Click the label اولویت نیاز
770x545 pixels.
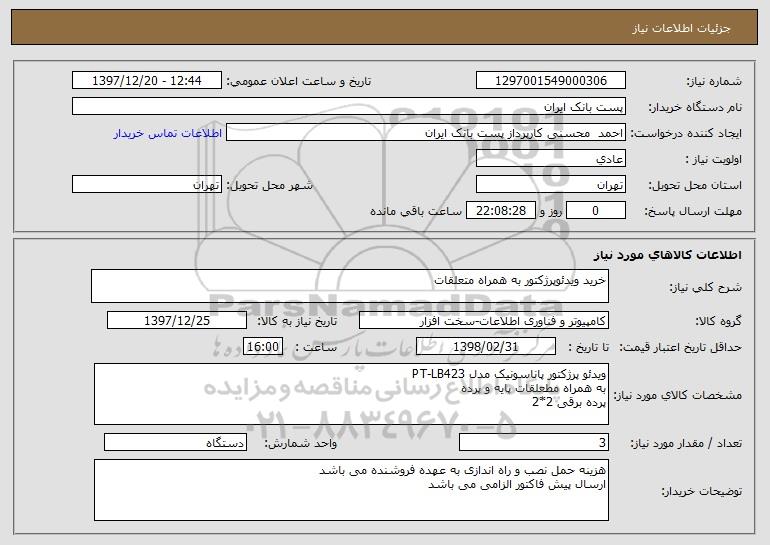pyautogui.click(x=714, y=159)
